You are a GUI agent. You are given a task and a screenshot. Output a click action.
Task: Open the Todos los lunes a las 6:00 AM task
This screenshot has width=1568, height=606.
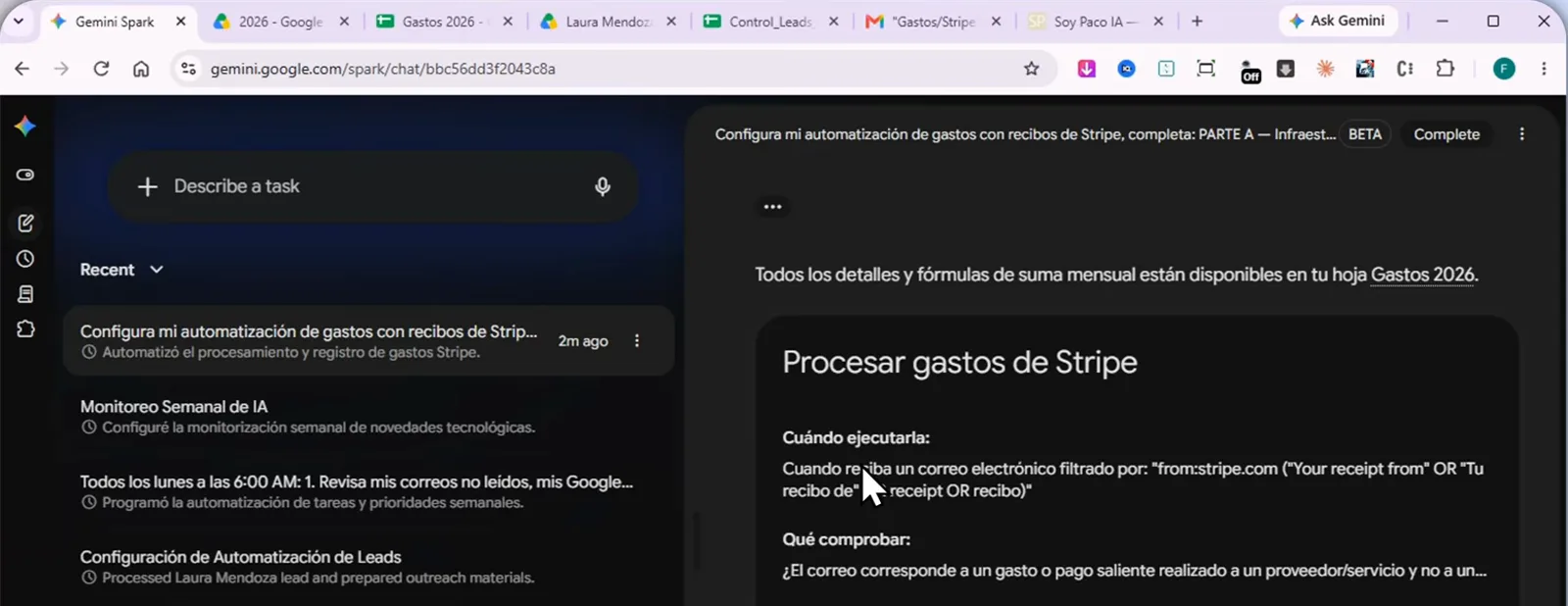tap(367, 491)
